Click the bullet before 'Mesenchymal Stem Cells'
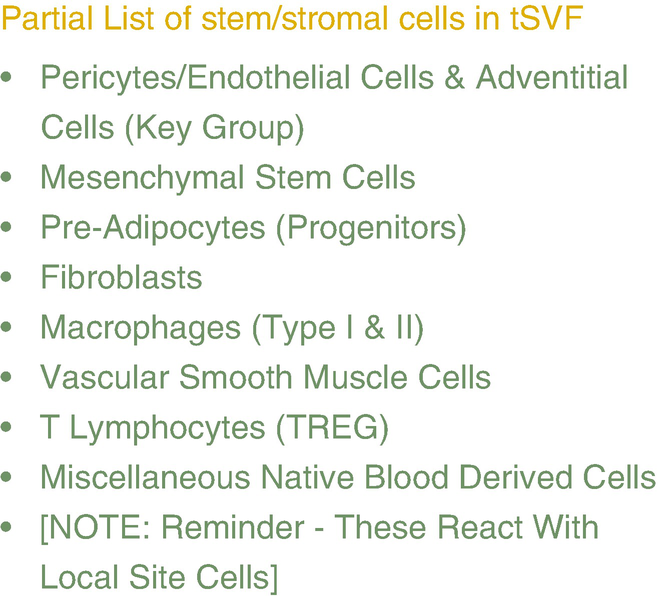 [x=9, y=178]
